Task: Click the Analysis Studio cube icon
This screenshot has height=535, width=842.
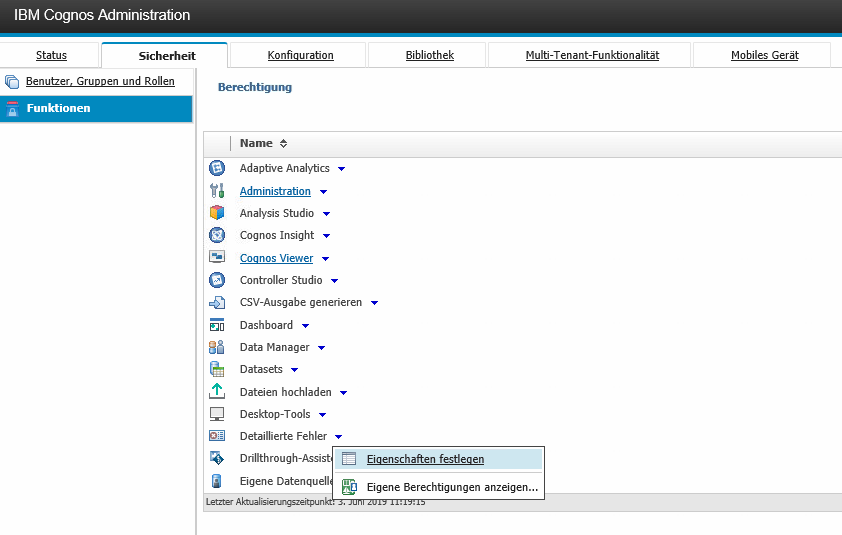Action: point(217,213)
